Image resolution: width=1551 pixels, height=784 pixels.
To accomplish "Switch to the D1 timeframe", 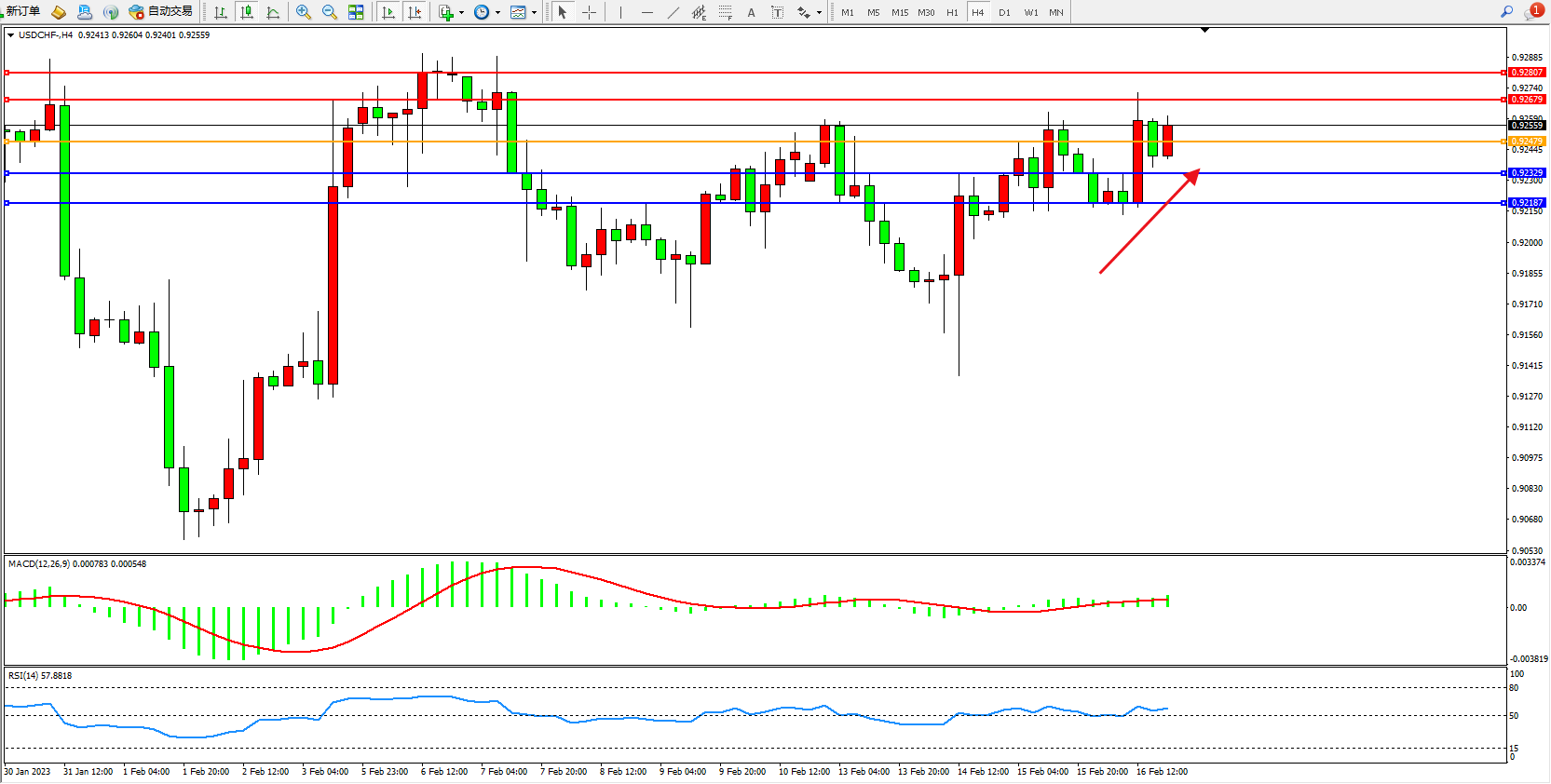I will click(1004, 12).
